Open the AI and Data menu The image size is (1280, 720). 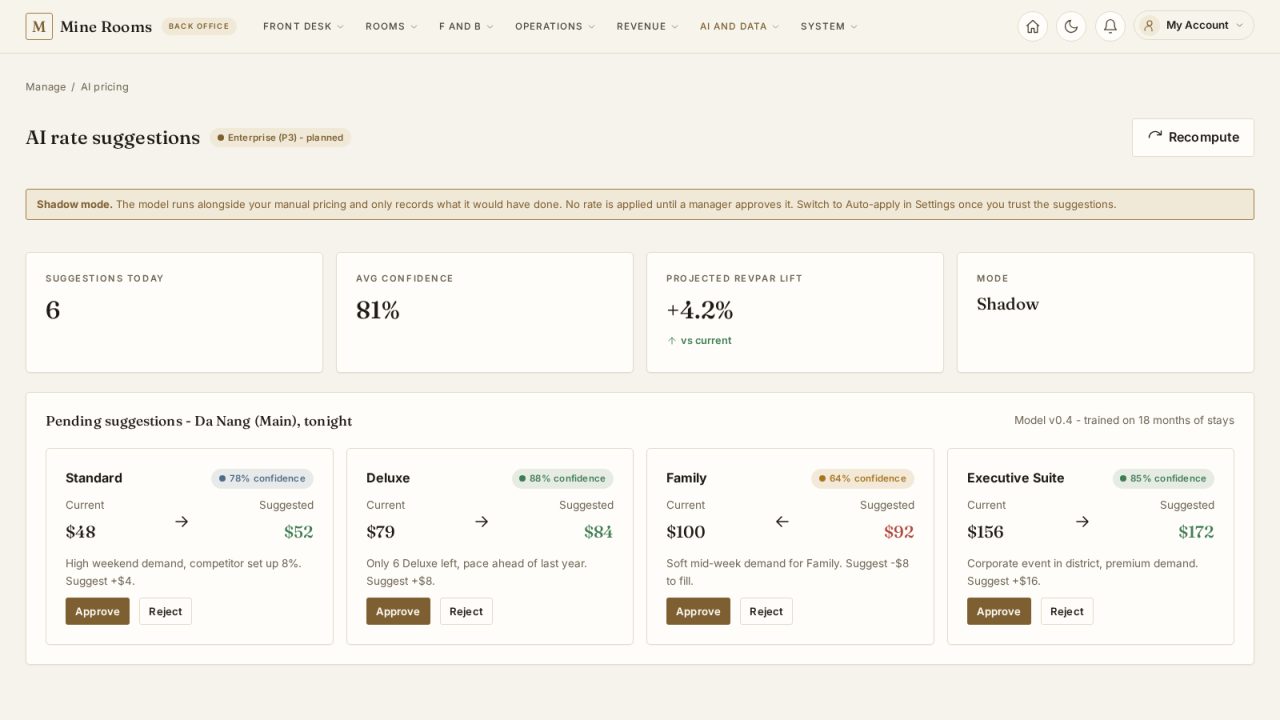pyautogui.click(x=740, y=27)
